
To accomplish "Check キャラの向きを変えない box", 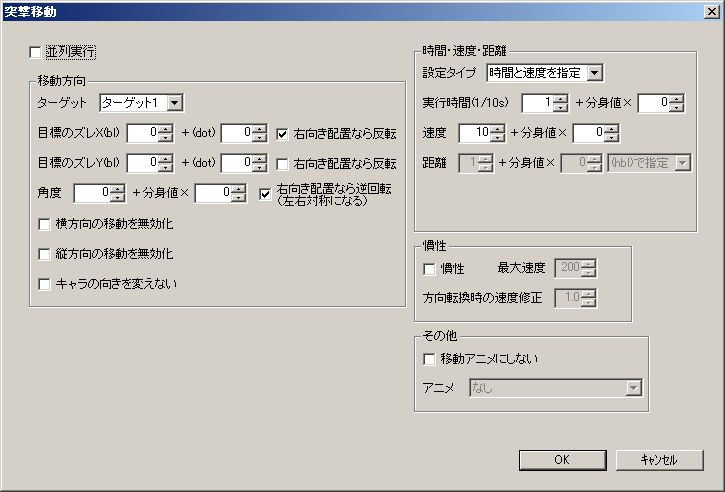I will coord(44,284).
